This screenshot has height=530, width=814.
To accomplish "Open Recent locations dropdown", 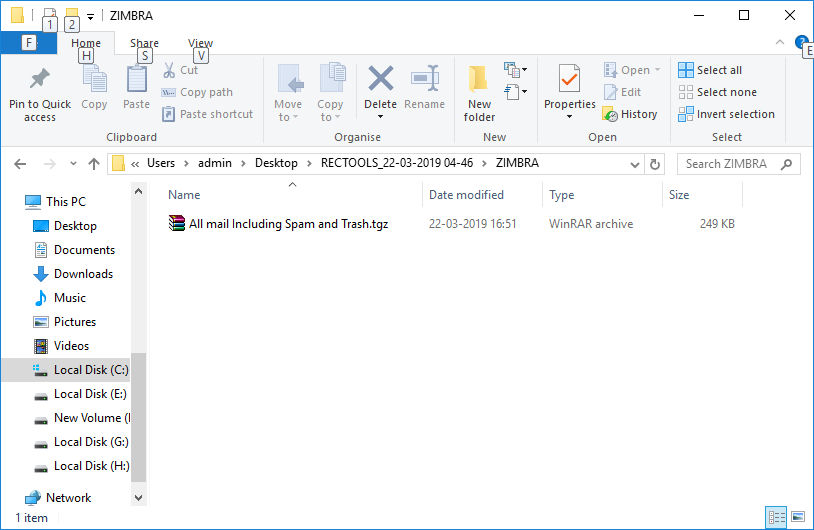I will coord(73,164).
